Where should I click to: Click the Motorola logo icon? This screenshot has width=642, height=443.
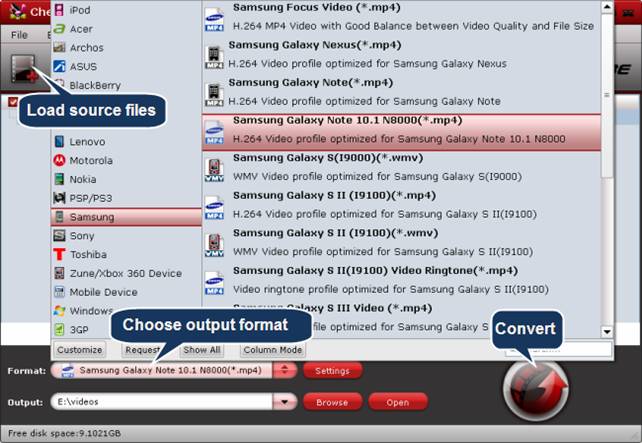(x=59, y=160)
